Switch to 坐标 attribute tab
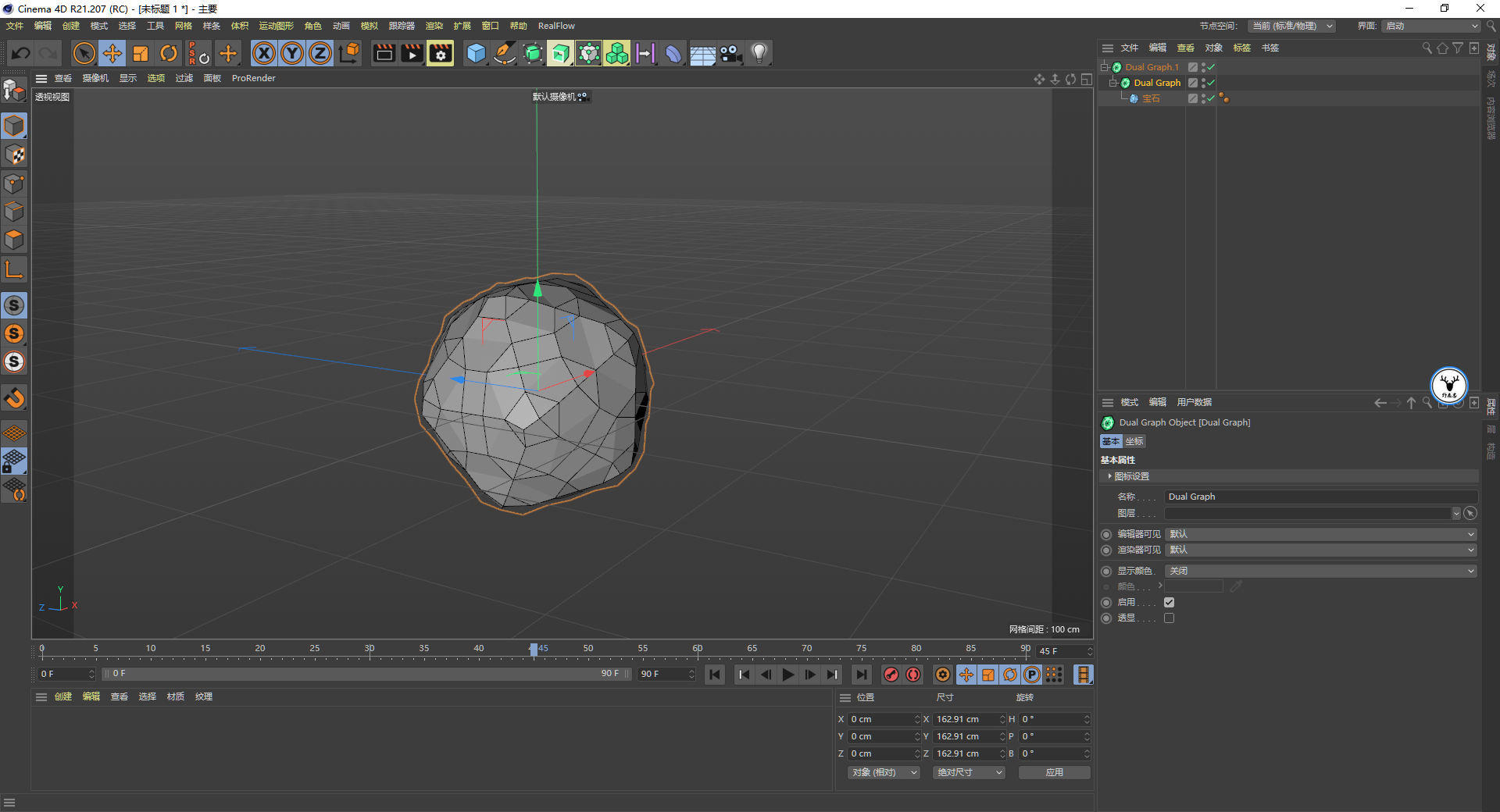 pyautogui.click(x=1134, y=441)
